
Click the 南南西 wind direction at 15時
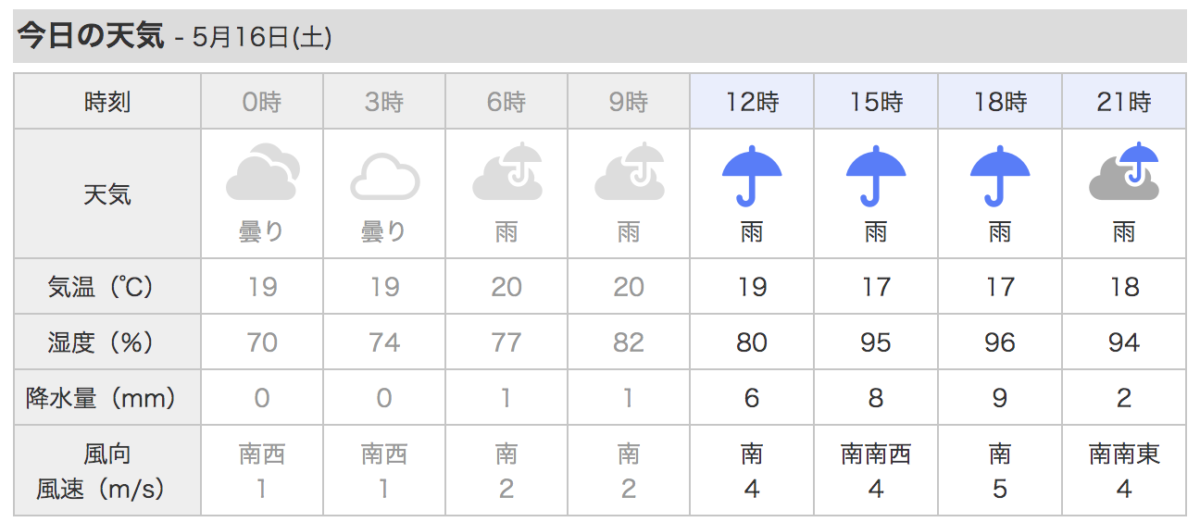tap(876, 455)
